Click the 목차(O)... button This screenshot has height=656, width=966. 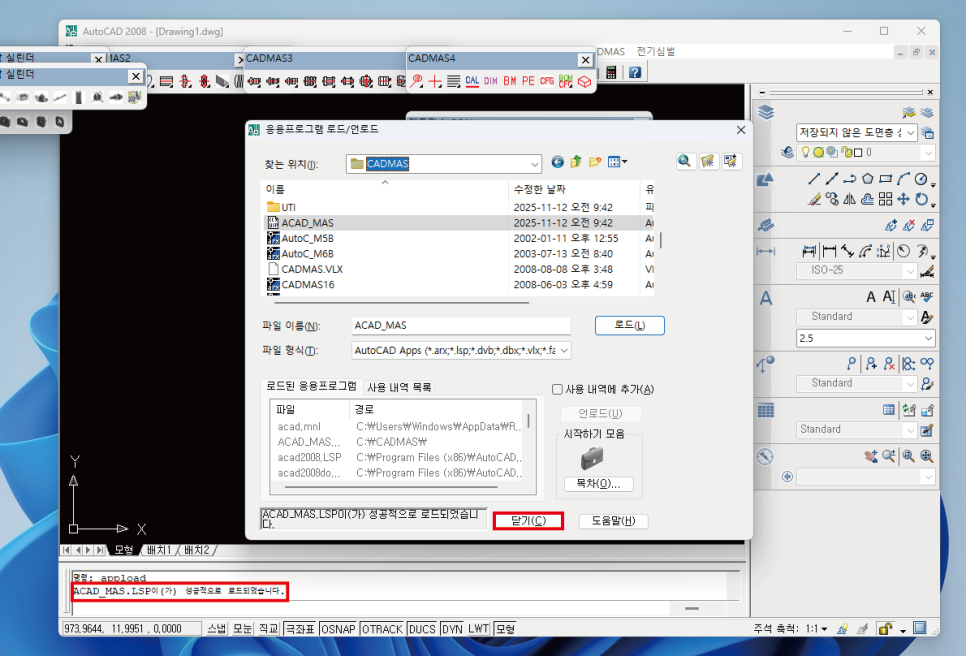pyautogui.click(x=598, y=484)
